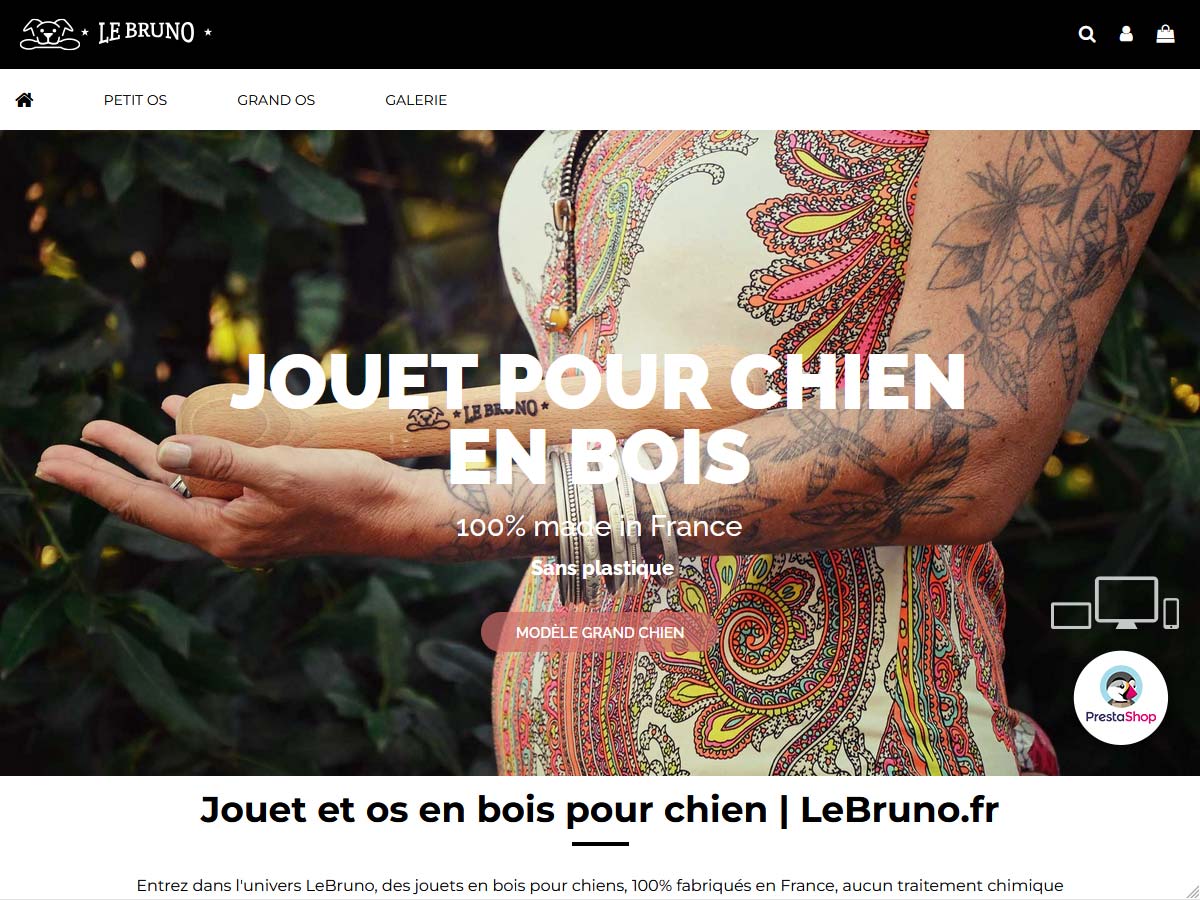Click the 100% made in France subtitle
This screenshot has width=1200, height=900.
(599, 526)
